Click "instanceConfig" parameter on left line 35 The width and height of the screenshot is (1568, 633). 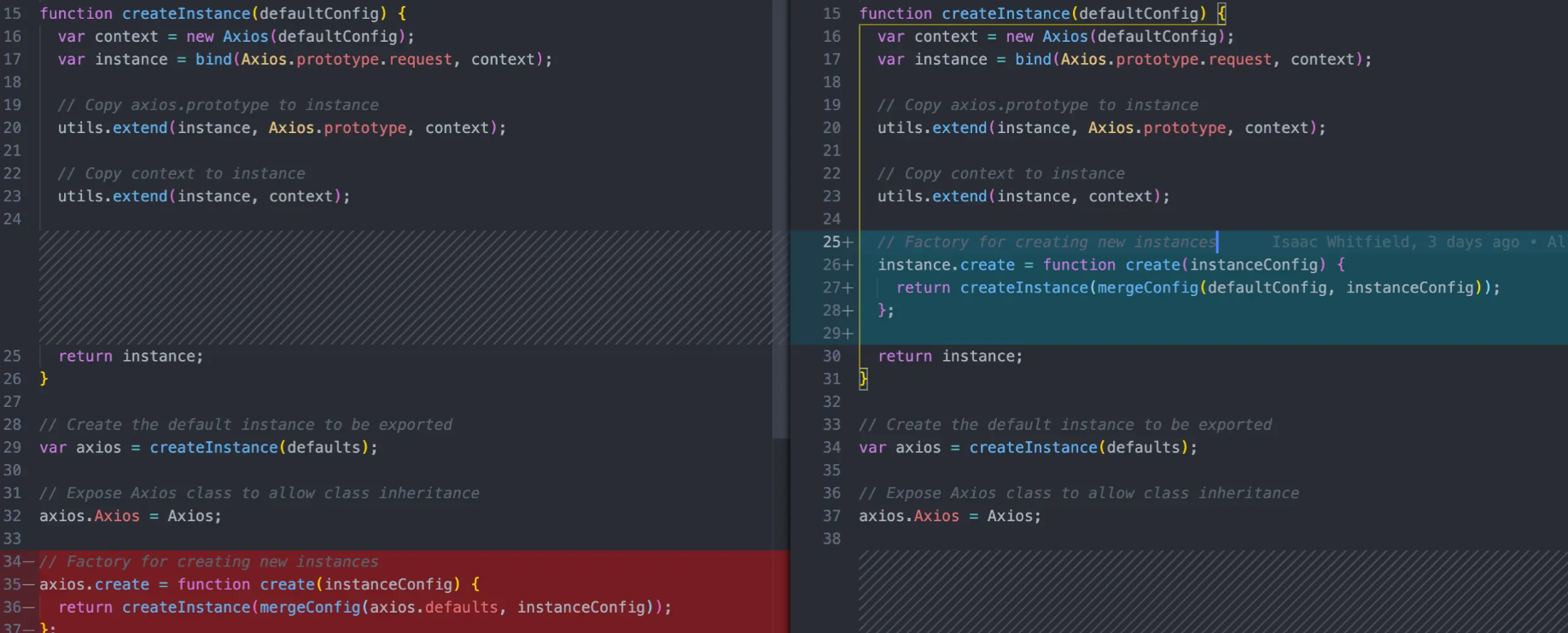coord(388,584)
